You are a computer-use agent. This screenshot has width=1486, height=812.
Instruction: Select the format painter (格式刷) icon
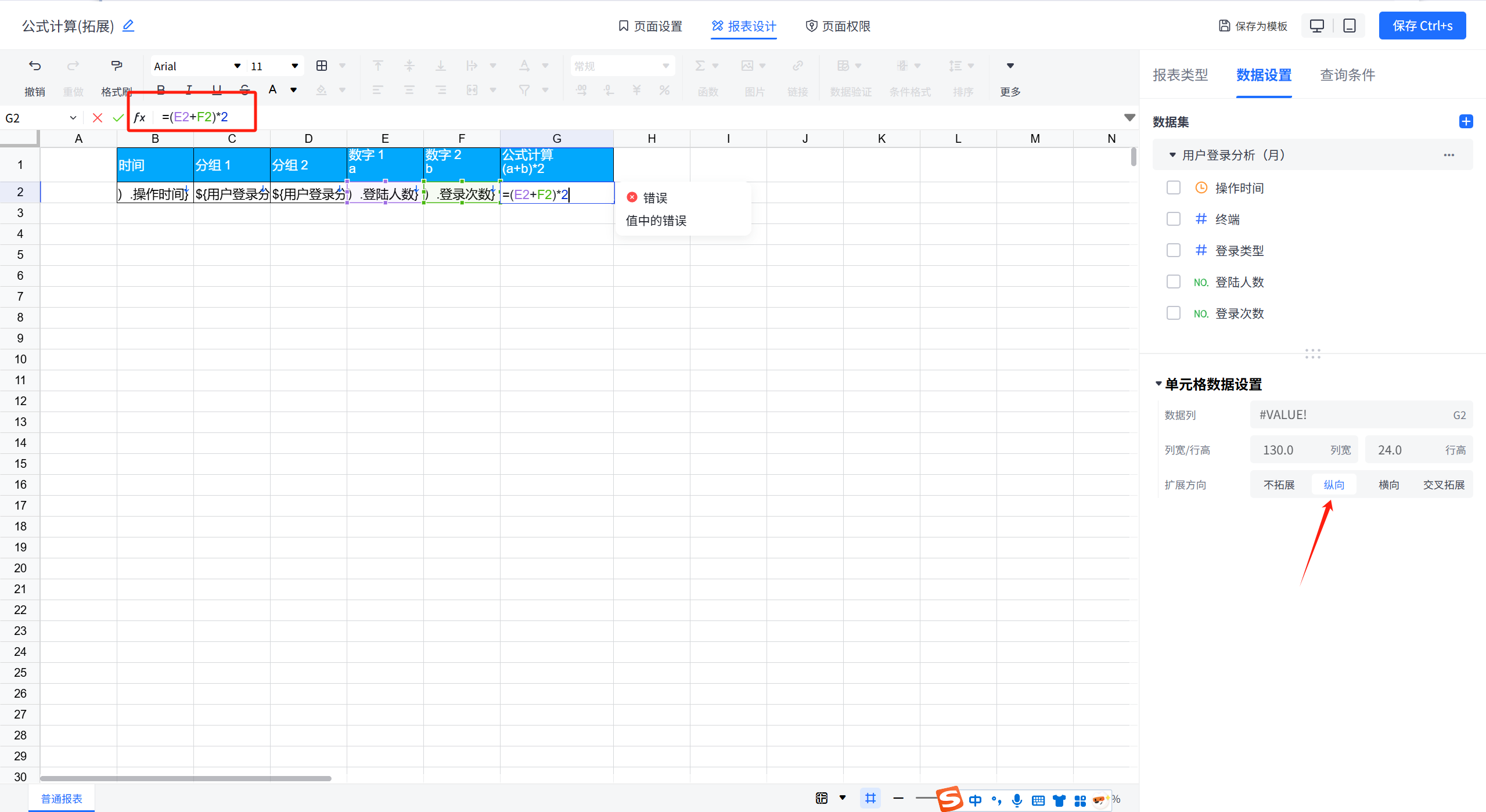(116, 66)
